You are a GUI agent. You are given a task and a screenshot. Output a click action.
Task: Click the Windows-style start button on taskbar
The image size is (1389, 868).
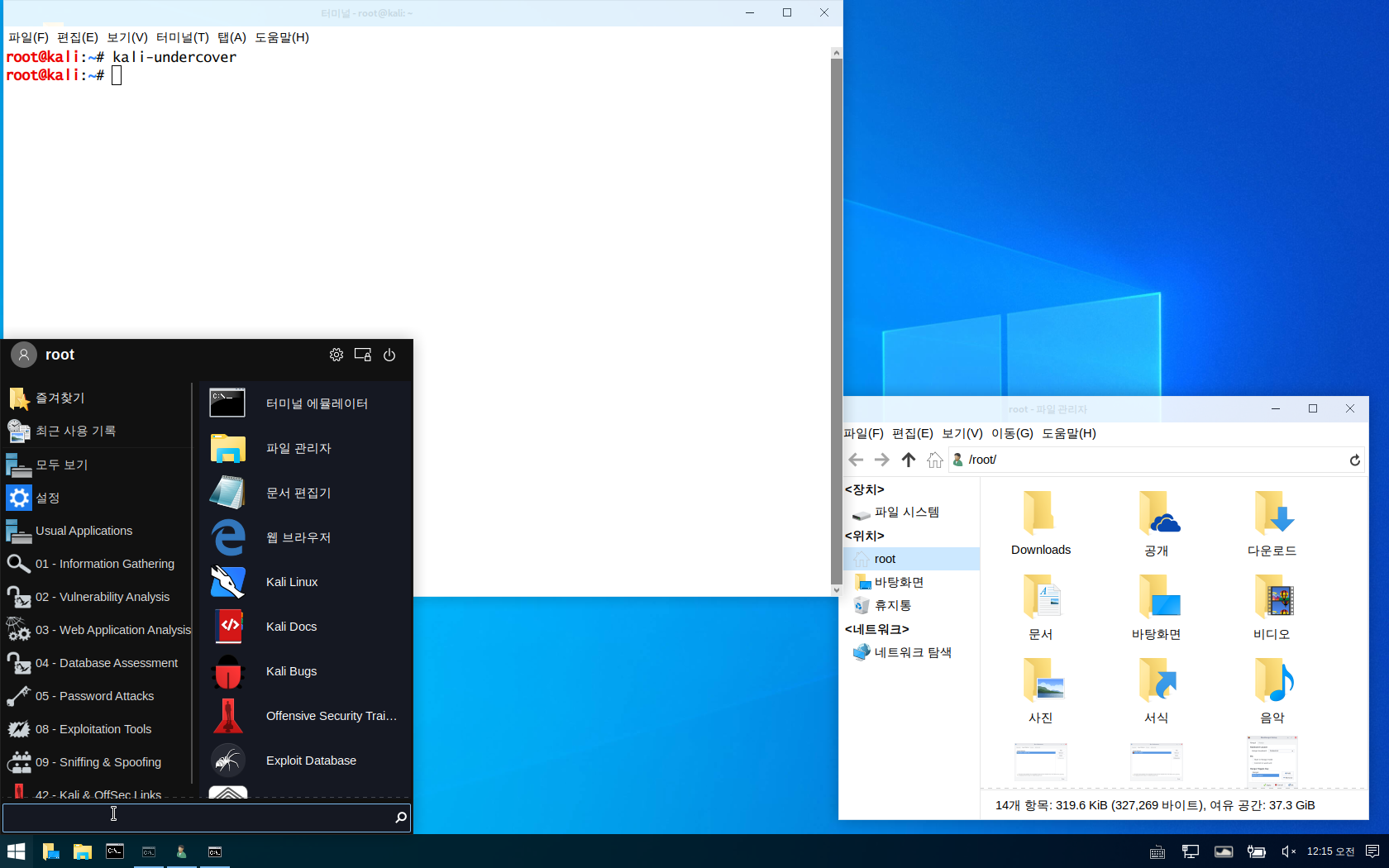click(17, 851)
